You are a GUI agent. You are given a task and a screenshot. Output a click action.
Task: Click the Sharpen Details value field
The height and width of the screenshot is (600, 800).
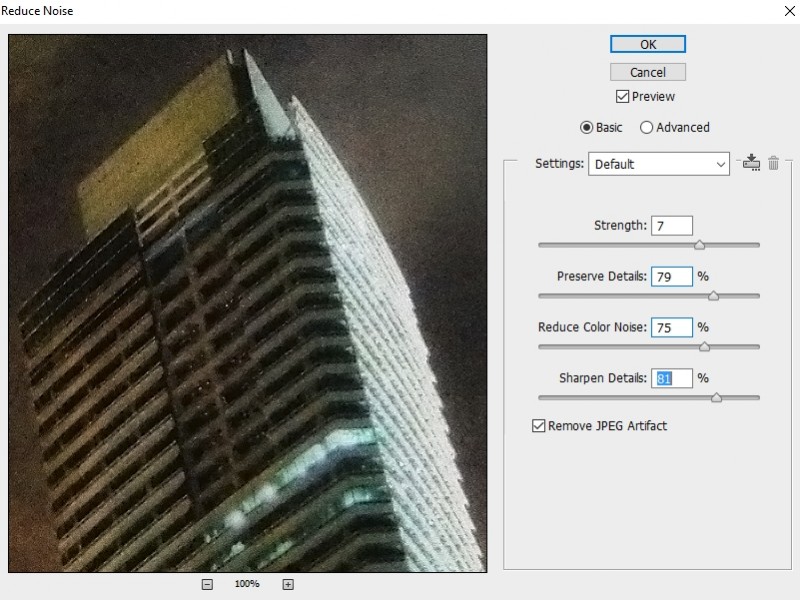point(671,378)
